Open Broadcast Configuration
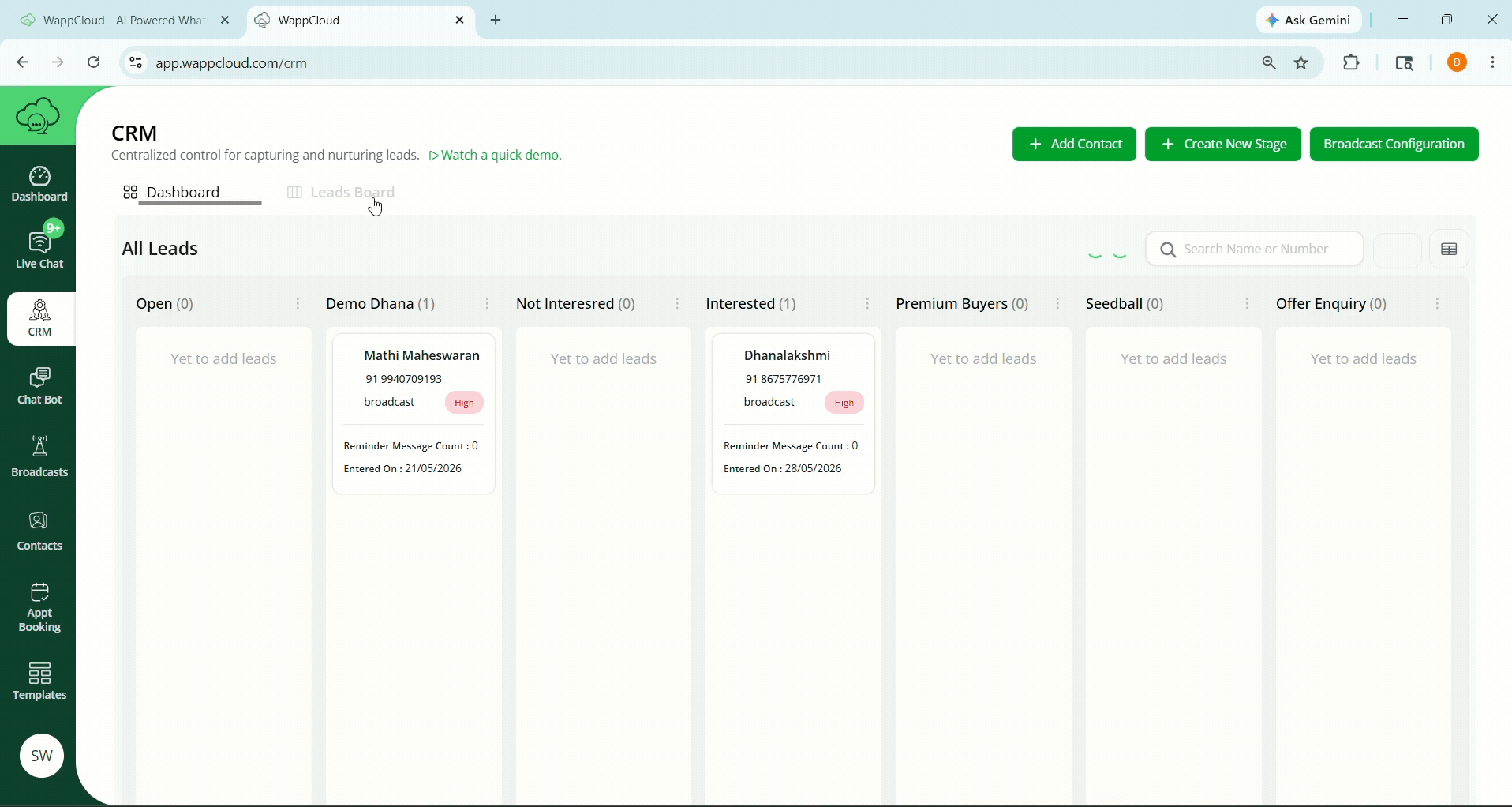The width and height of the screenshot is (1512, 807). point(1394,145)
